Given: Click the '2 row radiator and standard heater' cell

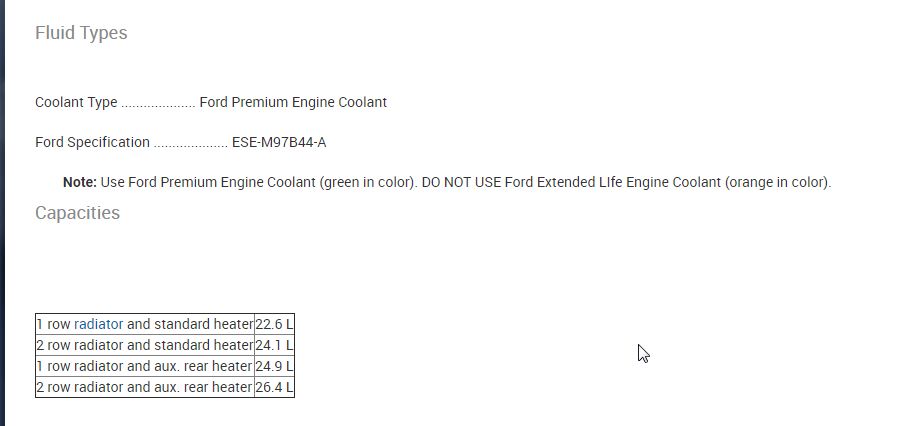Looking at the screenshot, I should click(x=144, y=345).
